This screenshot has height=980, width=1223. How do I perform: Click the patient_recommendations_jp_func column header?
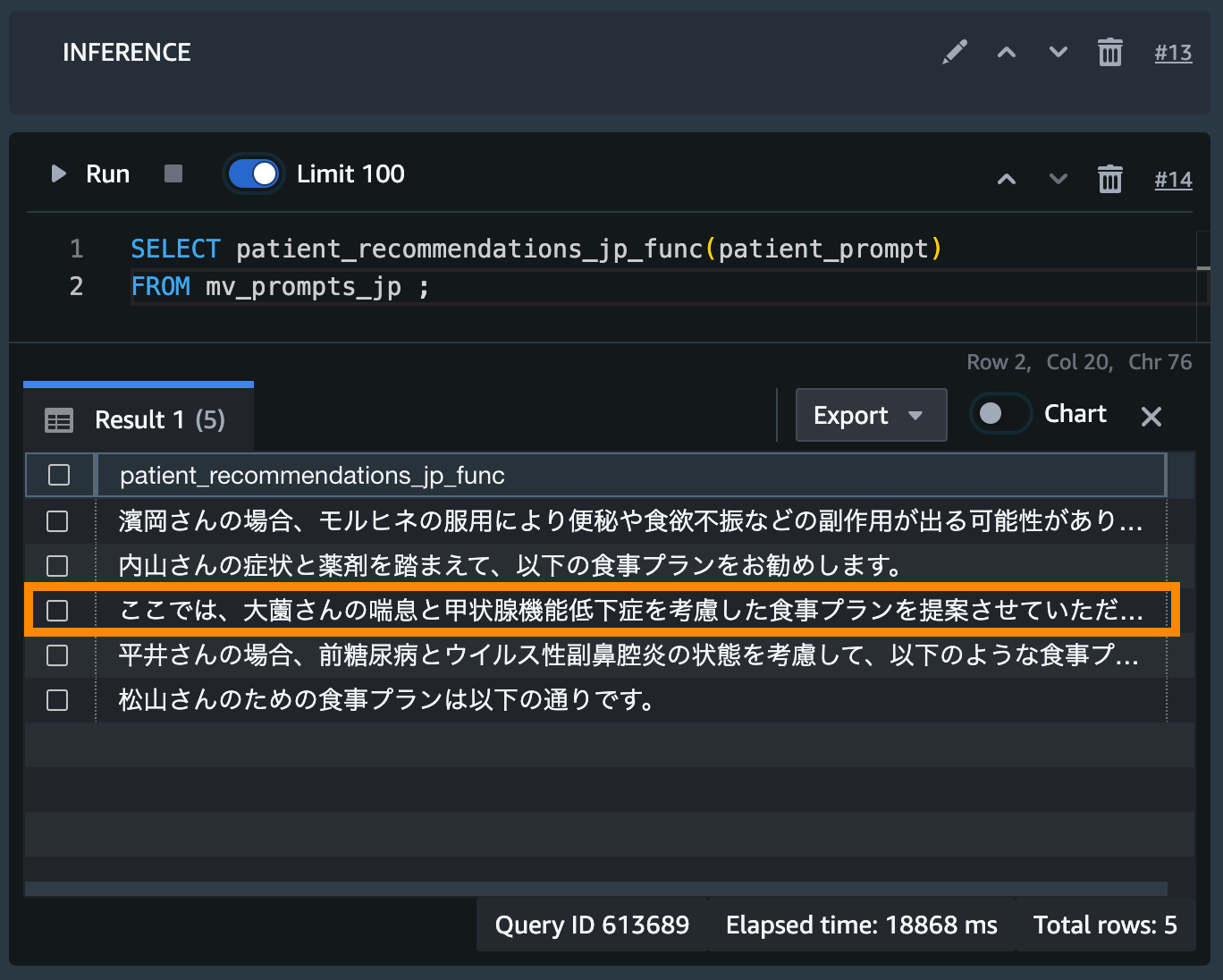point(312,475)
